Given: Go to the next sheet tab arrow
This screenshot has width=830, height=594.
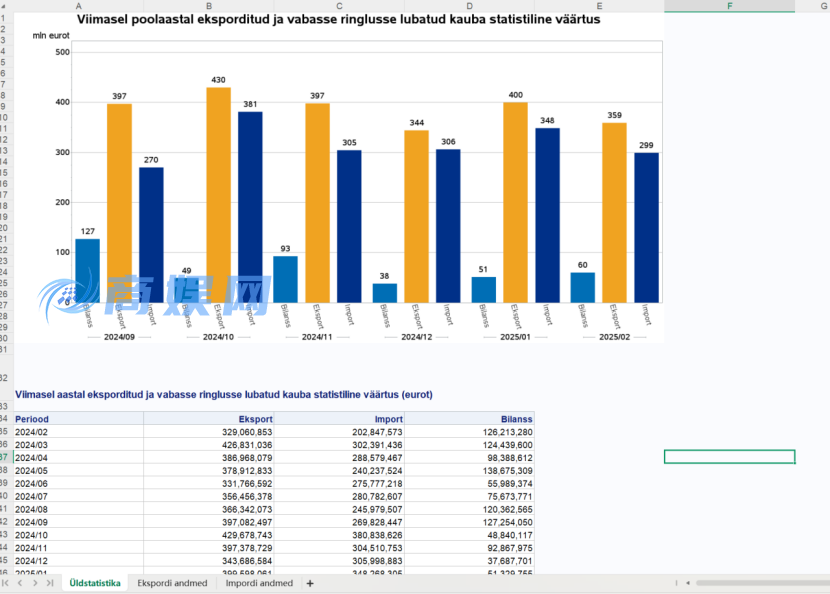Looking at the screenshot, I should (x=35, y=583).
